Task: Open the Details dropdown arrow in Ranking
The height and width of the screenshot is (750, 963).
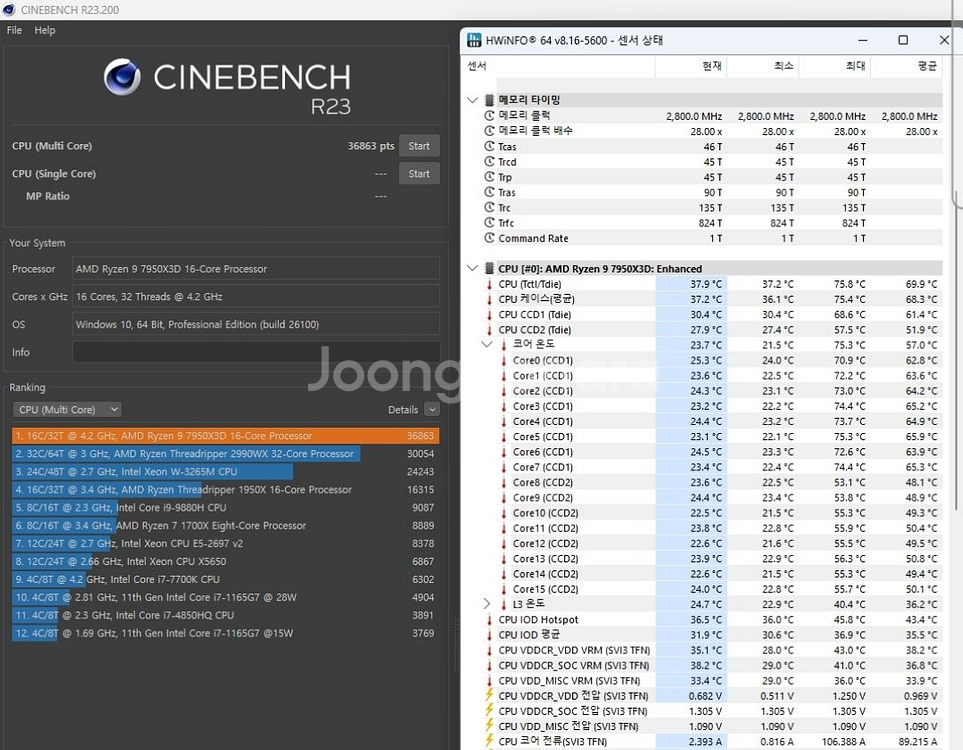Action: [x=432, y=410]
